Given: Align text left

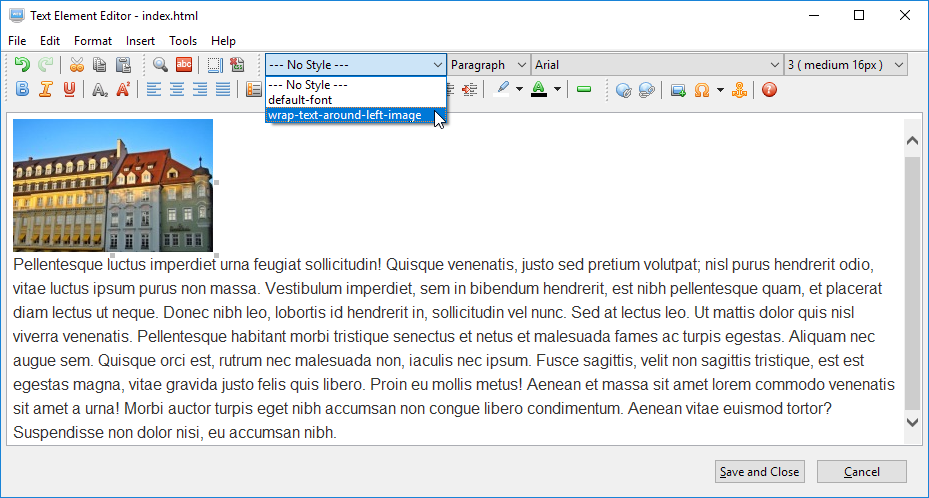Looking at the screenshot, I should pos(153,89).
